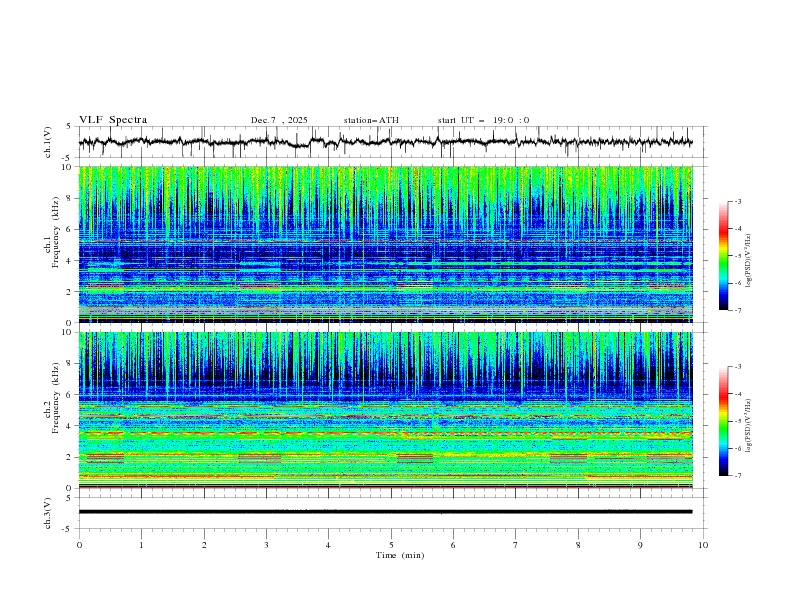Click the upper color scale bar for ch.1
Image resolution: width=792 pixels, height=612 pixels.
(723, 256)
